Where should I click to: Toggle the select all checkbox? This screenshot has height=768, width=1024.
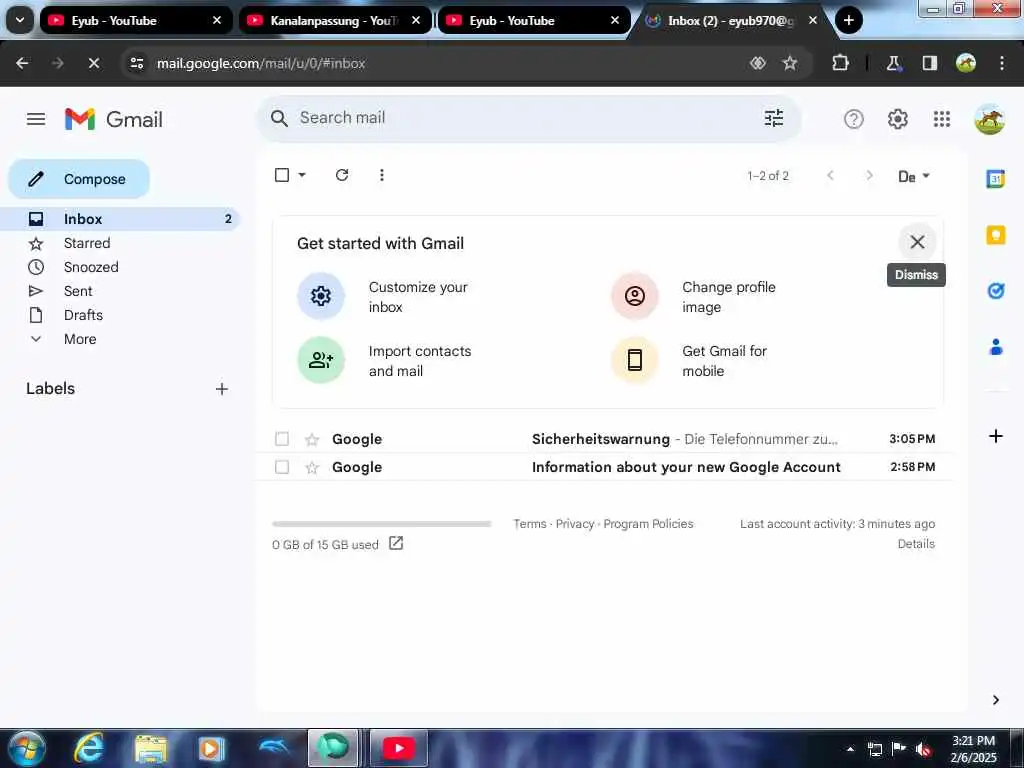(x=282, y=175)
